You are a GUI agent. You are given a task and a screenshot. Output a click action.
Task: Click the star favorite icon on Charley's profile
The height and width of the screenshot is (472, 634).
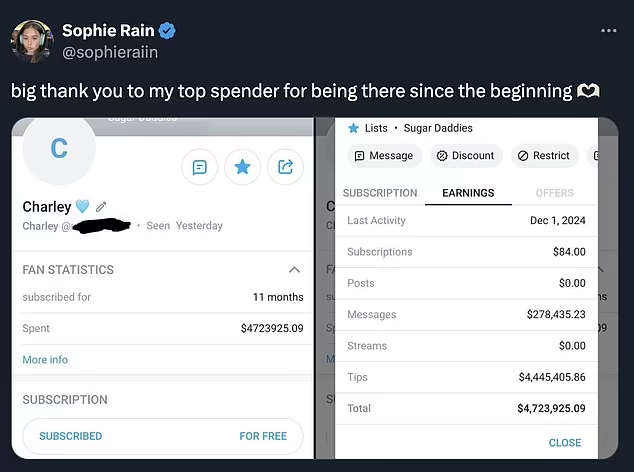click(242, 167)
